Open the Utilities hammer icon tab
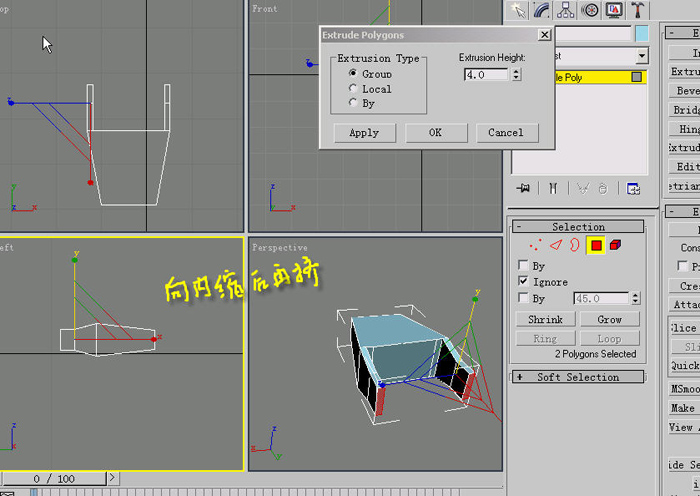The image size is (700, 496). pos(638,10)
